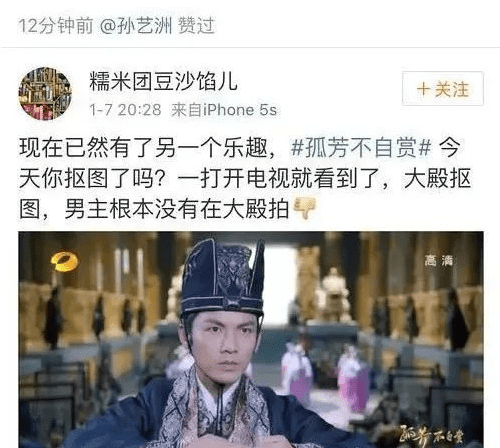Click the +关注 follow button
Viewport: 500px width, 448px height.
[x=443, y=89]
